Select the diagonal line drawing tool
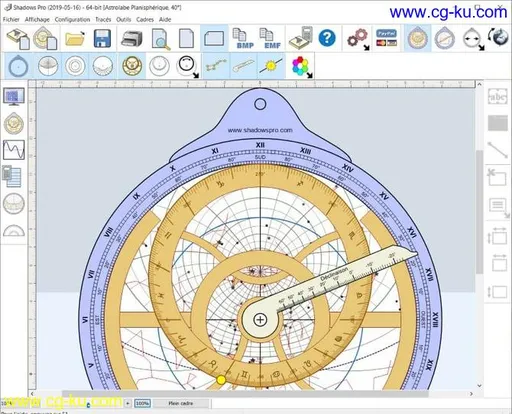Screen dimensions: 512x414 click(x=498, y=150)
